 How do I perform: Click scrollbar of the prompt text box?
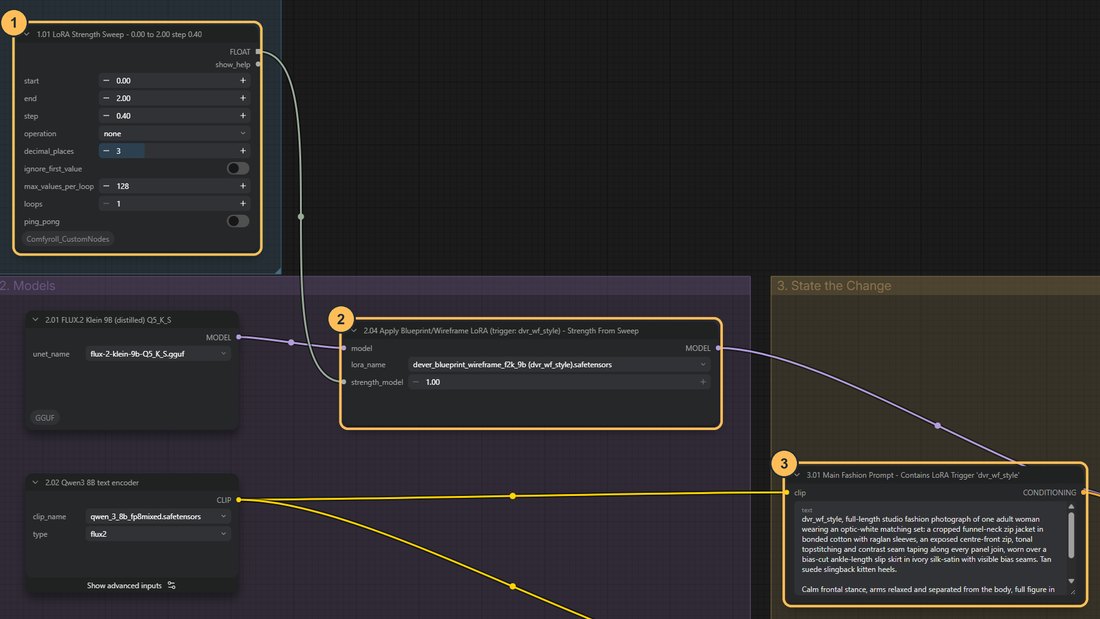[1071, 535]
